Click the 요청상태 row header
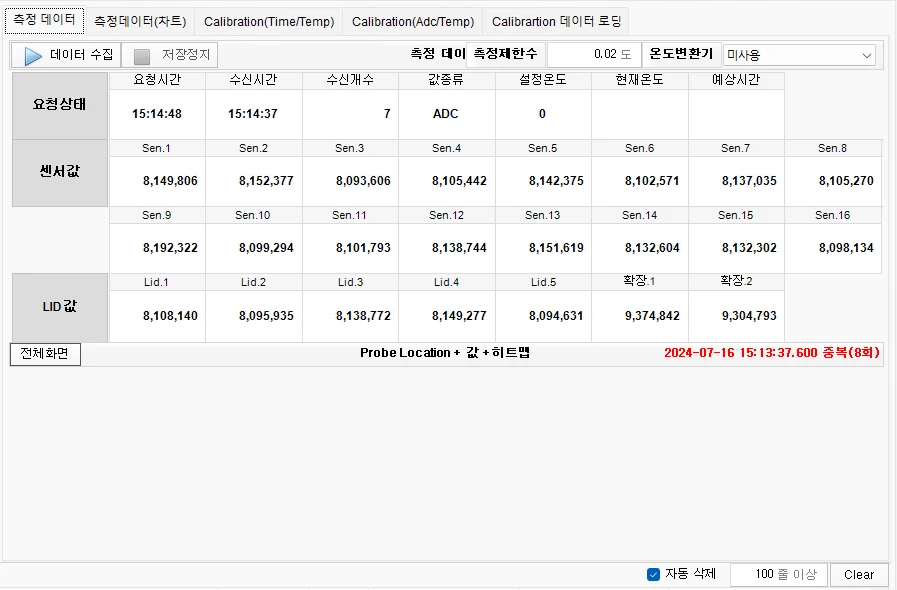This screenshot has height=590, width=897. point(60,105)
